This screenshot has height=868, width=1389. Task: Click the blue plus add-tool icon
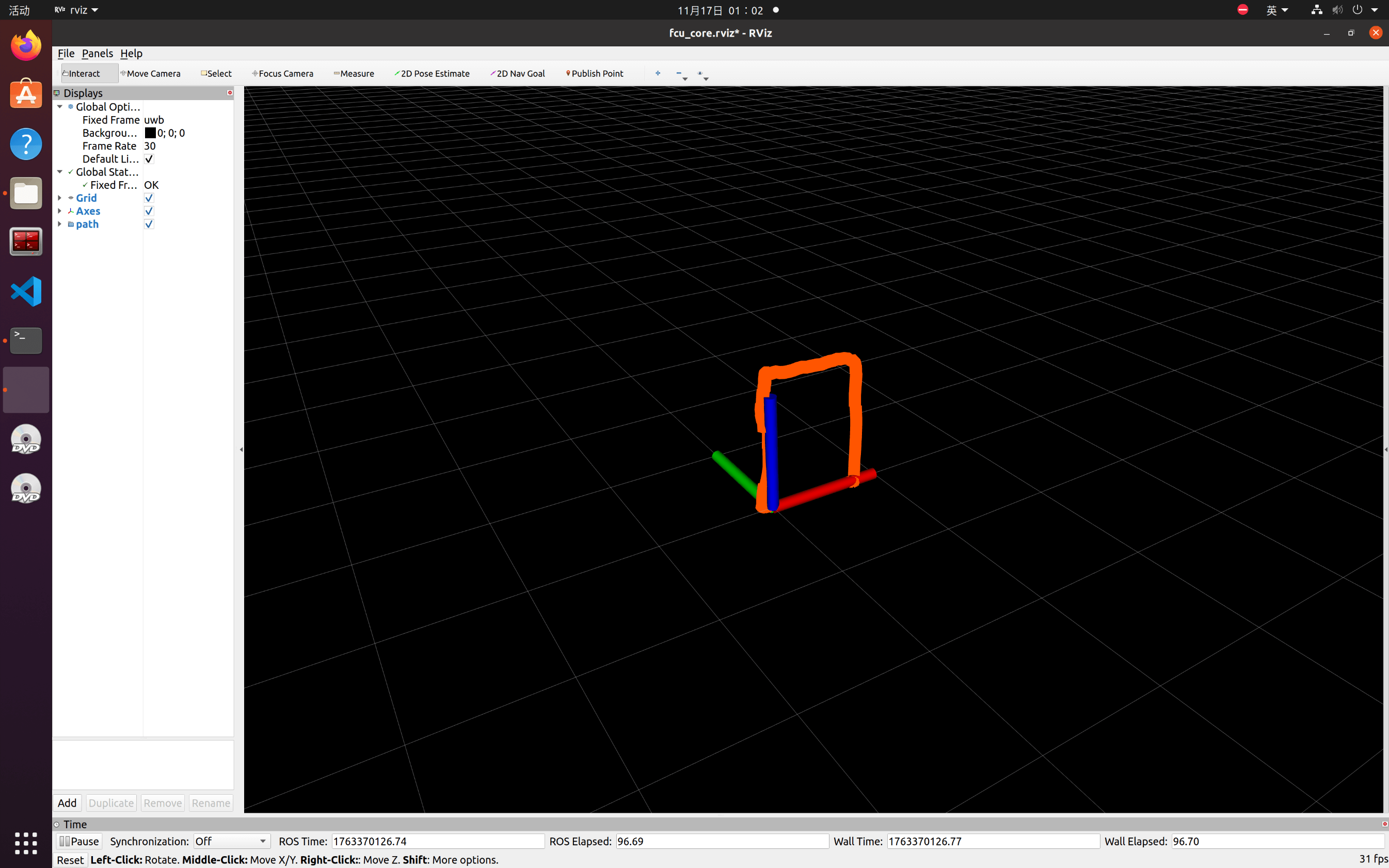coord(658,73)
